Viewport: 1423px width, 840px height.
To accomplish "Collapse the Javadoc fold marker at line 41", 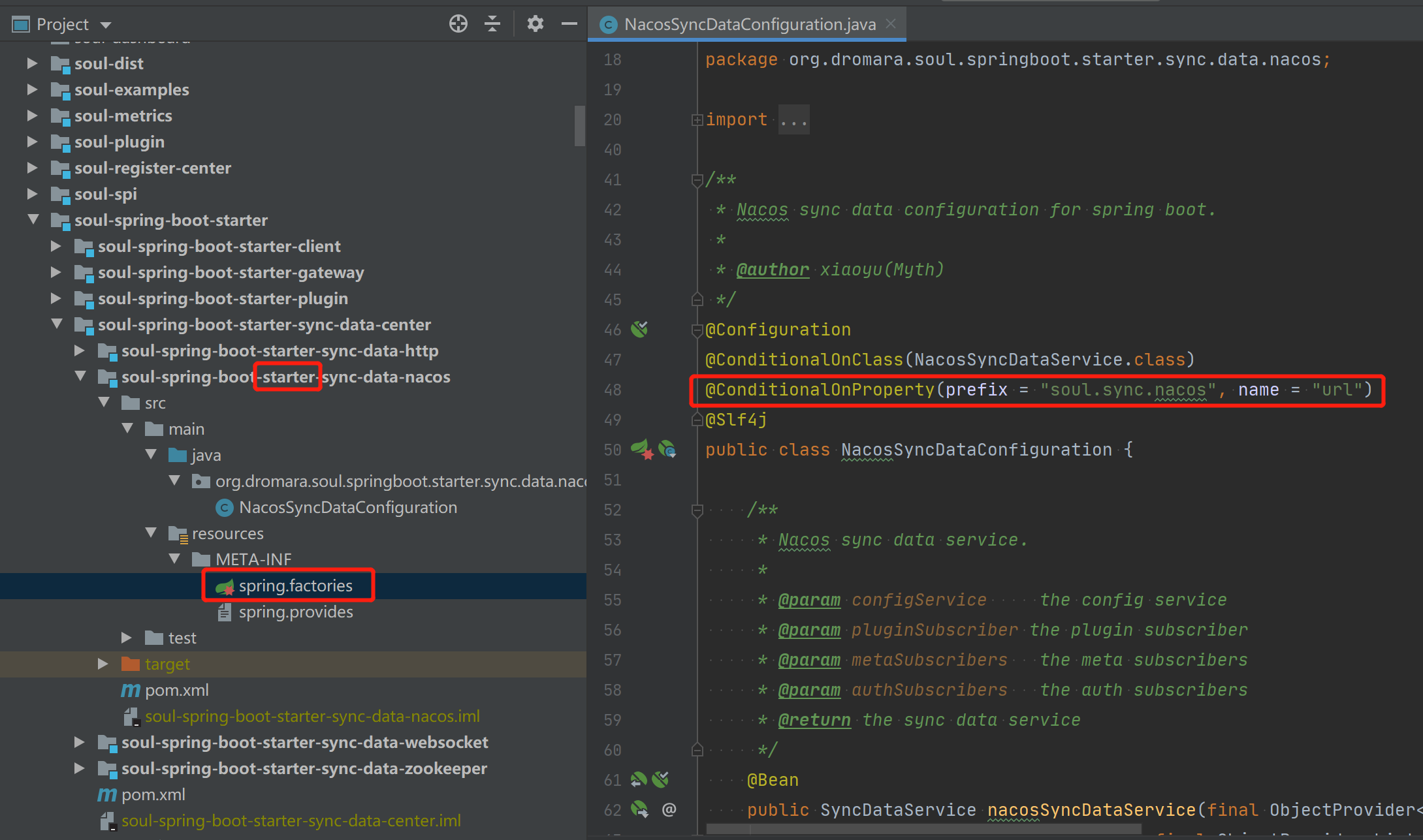I will pos(697,180).
